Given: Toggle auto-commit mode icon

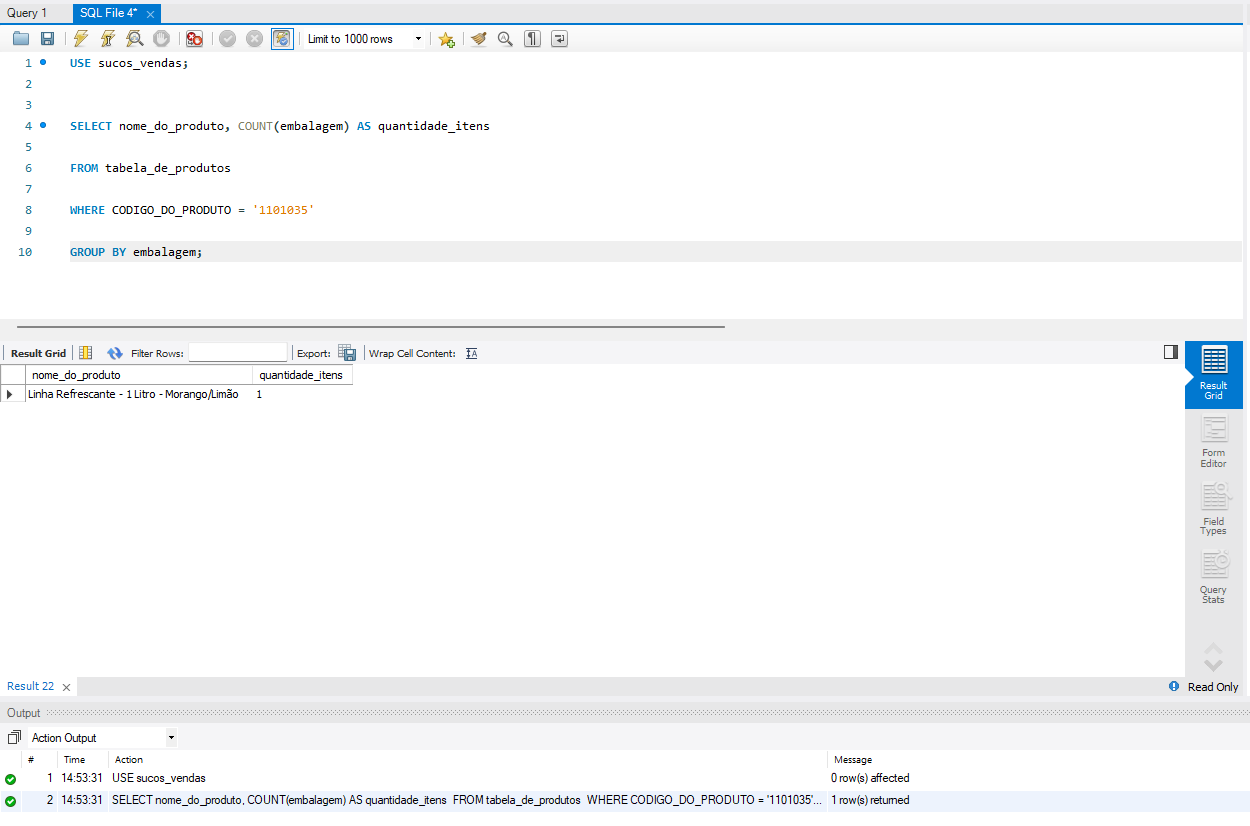Looking at the screenshot, I should (x=283, y=39).
